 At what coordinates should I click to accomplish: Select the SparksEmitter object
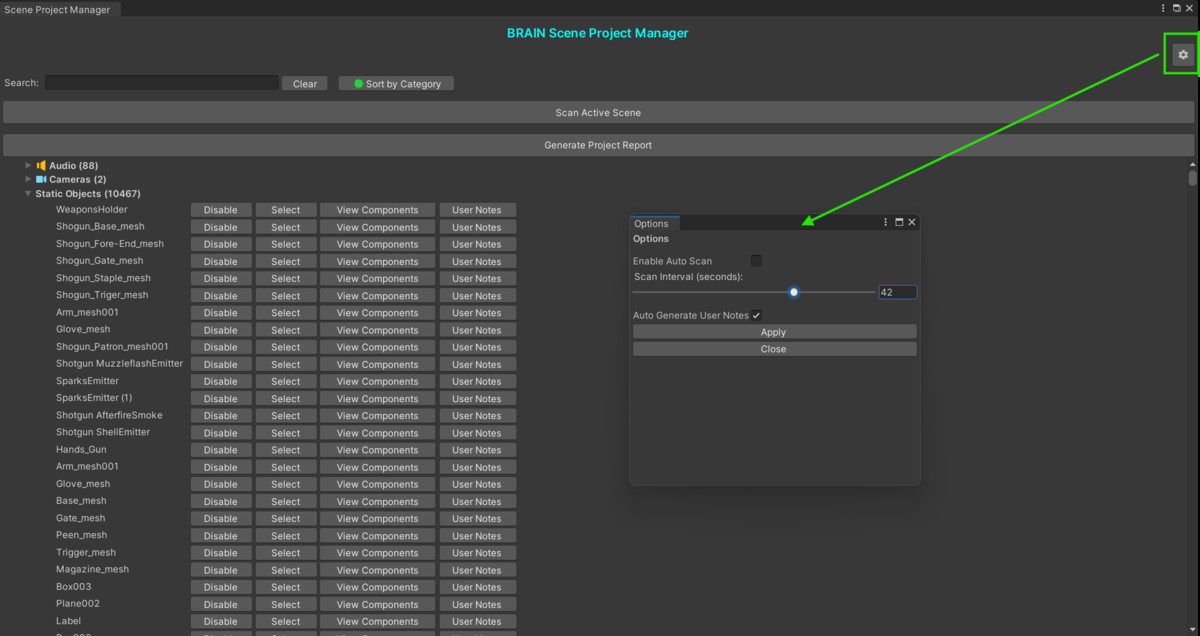click(x=285, y=381)
